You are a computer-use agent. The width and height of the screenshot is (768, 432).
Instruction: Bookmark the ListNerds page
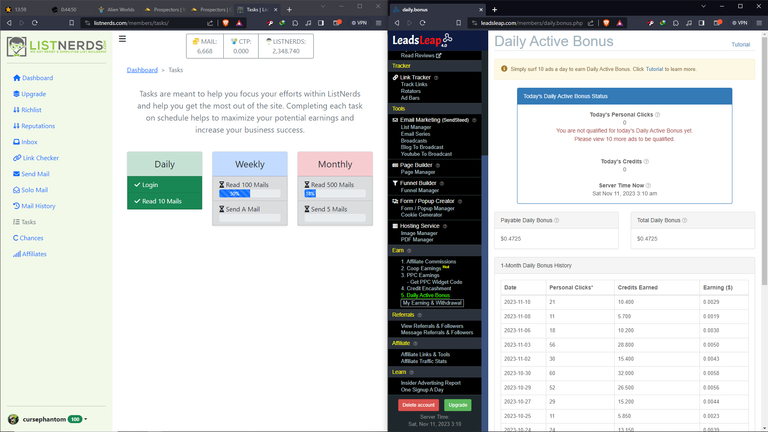pos(72,23)
